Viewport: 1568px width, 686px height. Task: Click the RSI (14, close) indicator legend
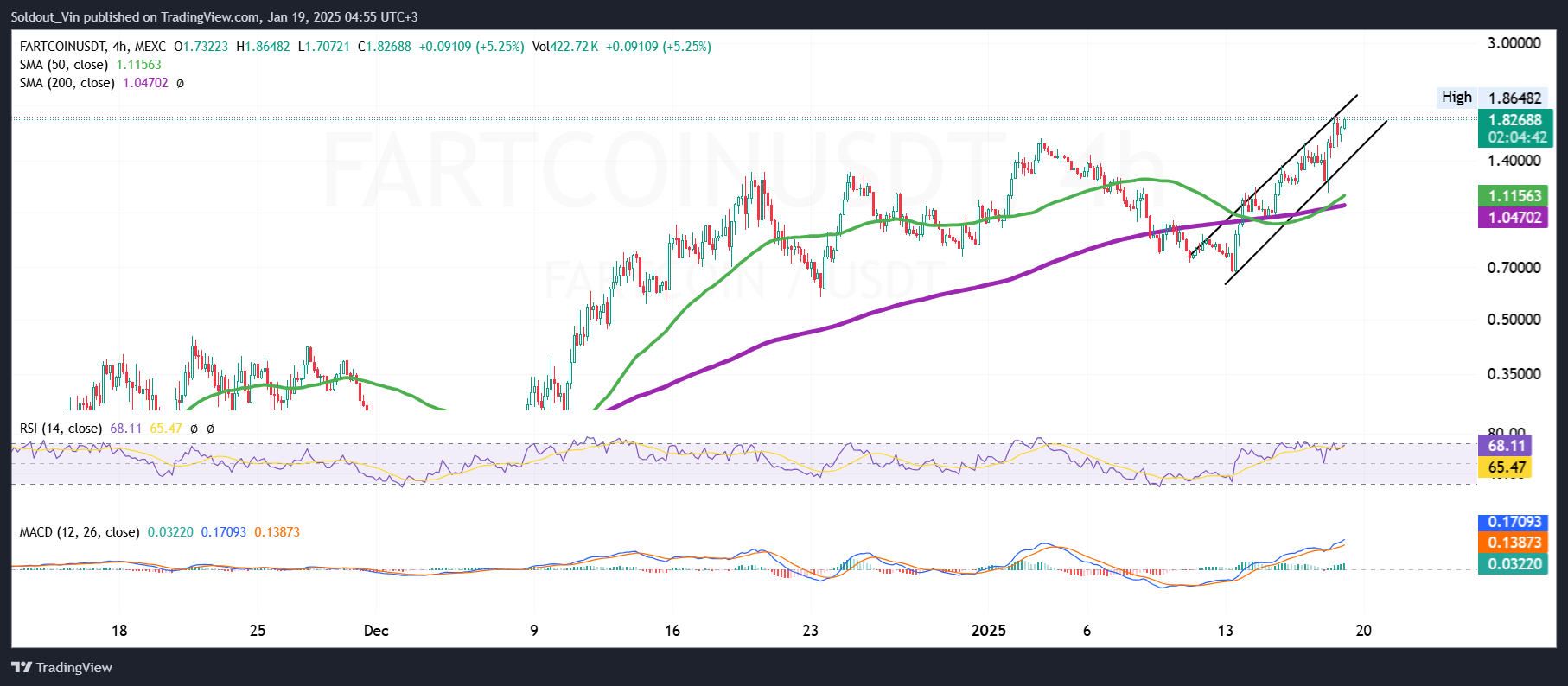61,429
